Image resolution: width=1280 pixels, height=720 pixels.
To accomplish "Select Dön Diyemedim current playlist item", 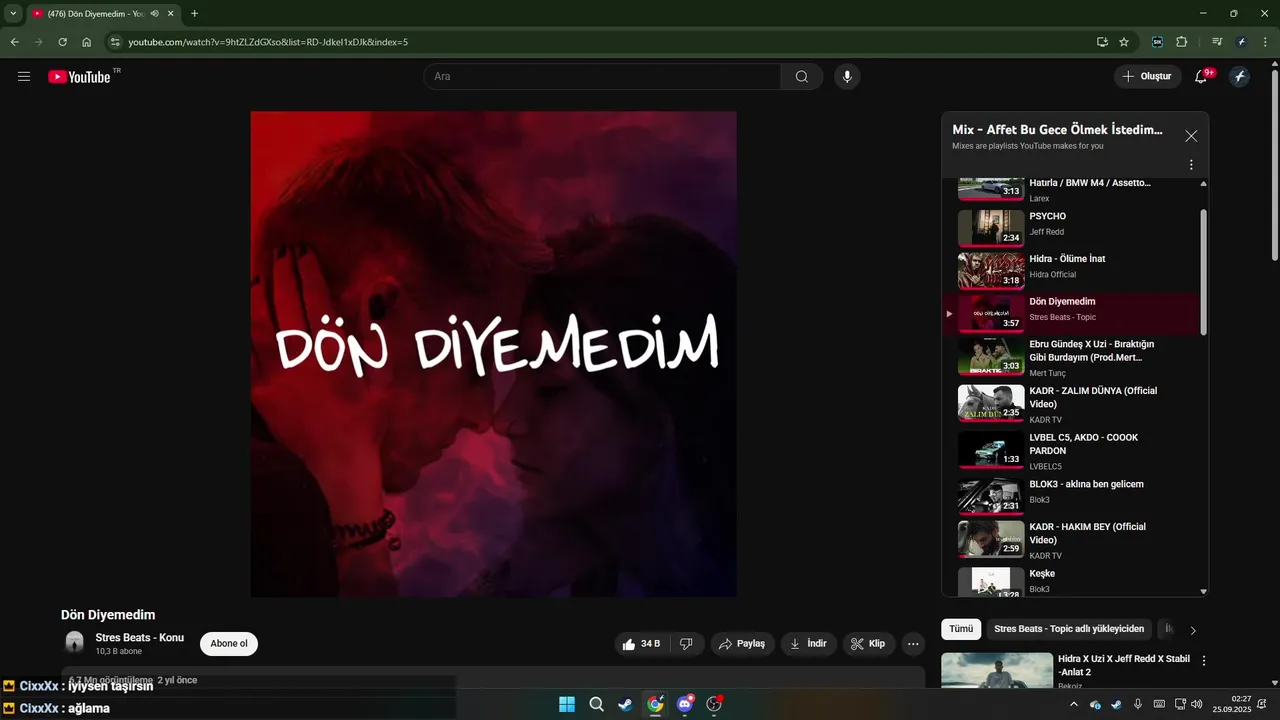I will (1070, 312).
